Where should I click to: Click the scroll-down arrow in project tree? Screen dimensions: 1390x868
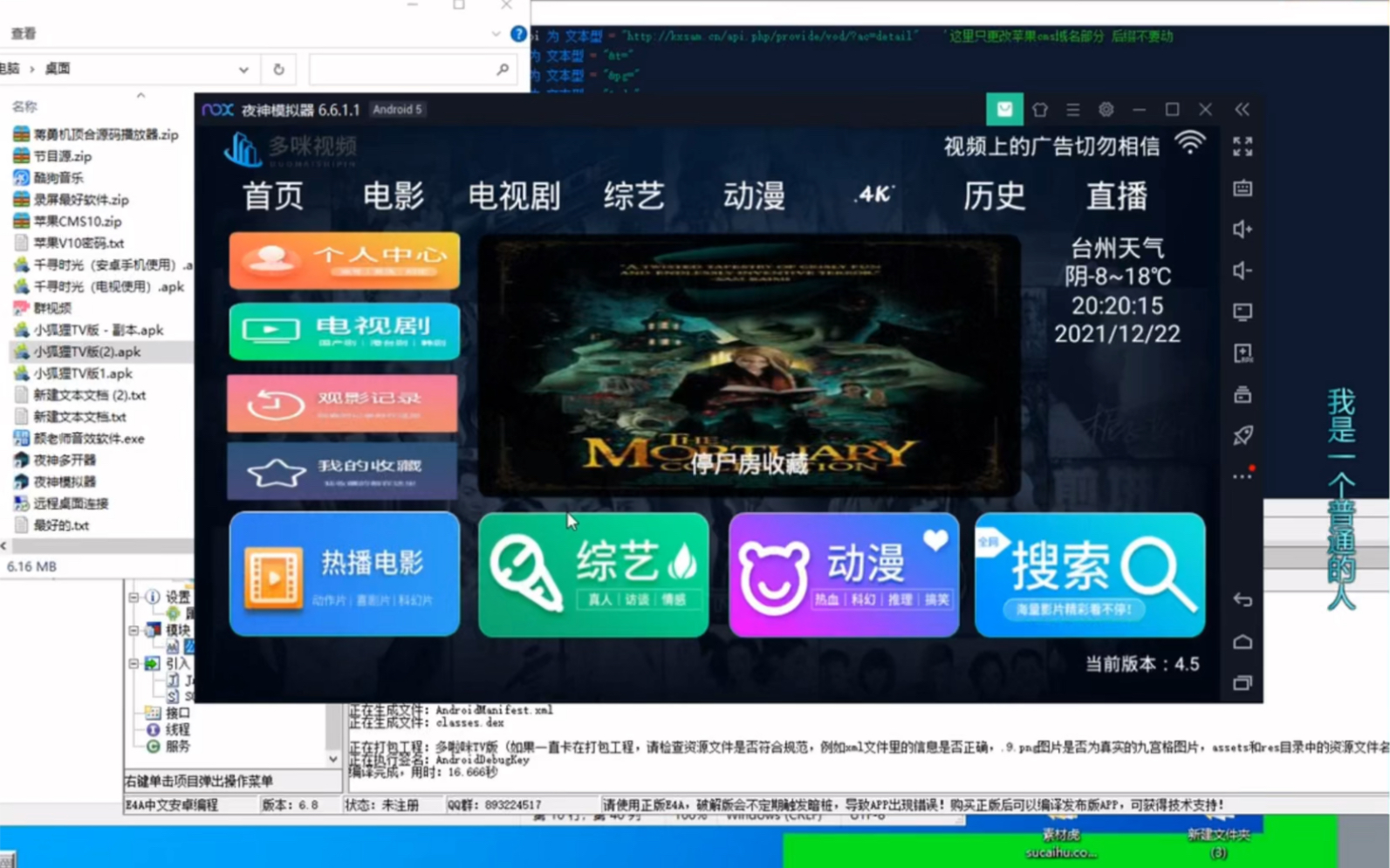pyautogui.click(x=333, y=759)
